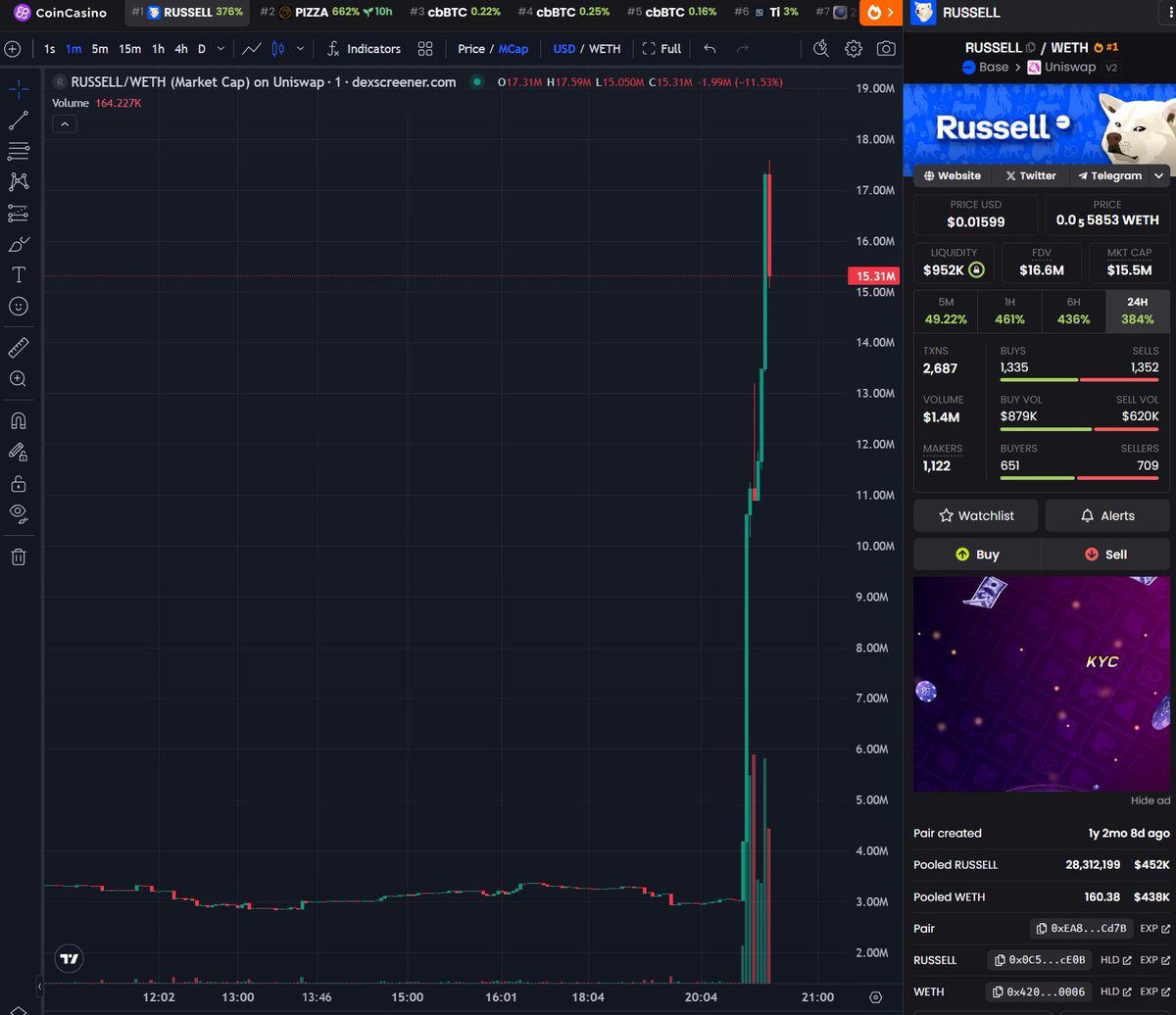This screenshot has height=1015, width=1176.
Task: Switch to Full screen chart
Action: coord(661,48)
